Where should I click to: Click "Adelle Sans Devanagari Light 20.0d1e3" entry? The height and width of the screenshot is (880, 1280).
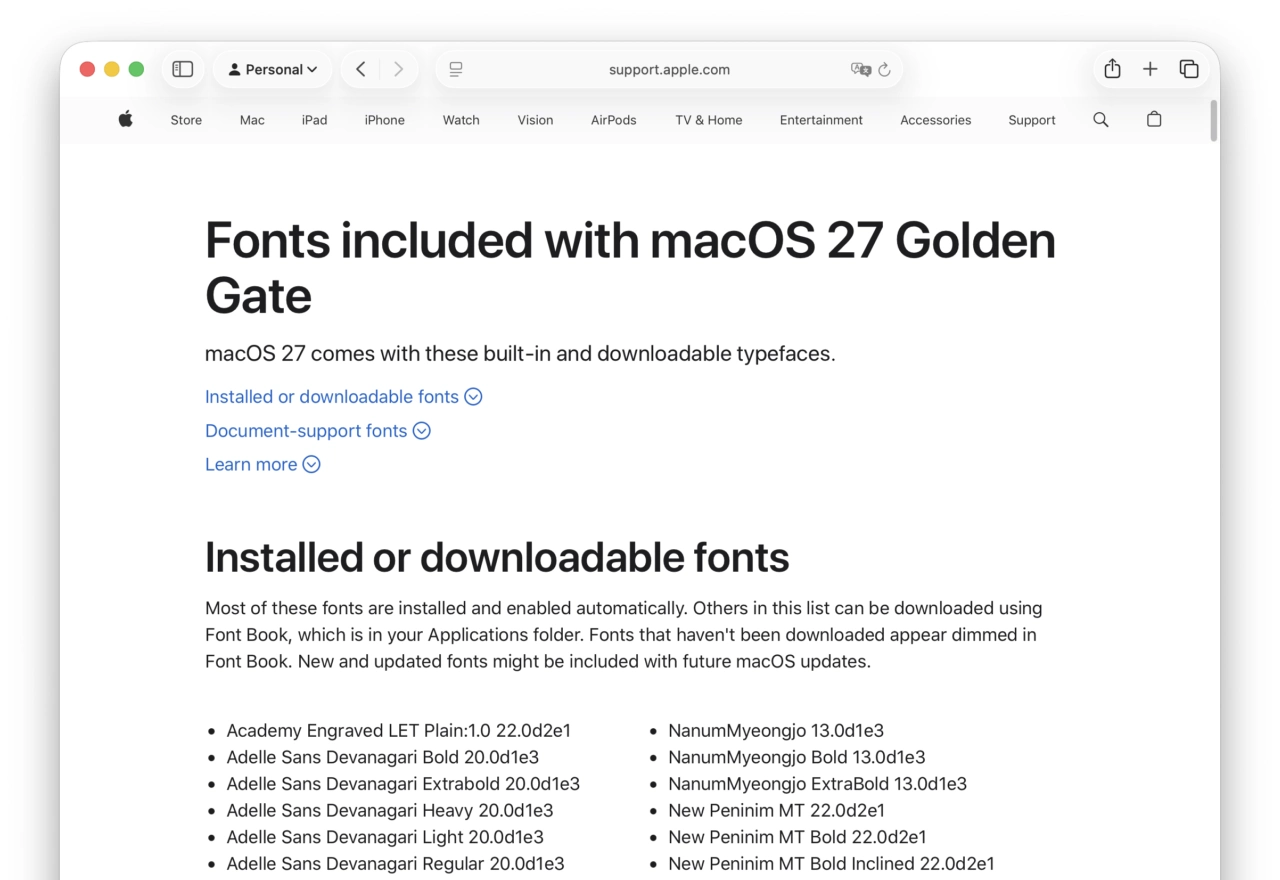pyautogui.click(x=385, y=837)
